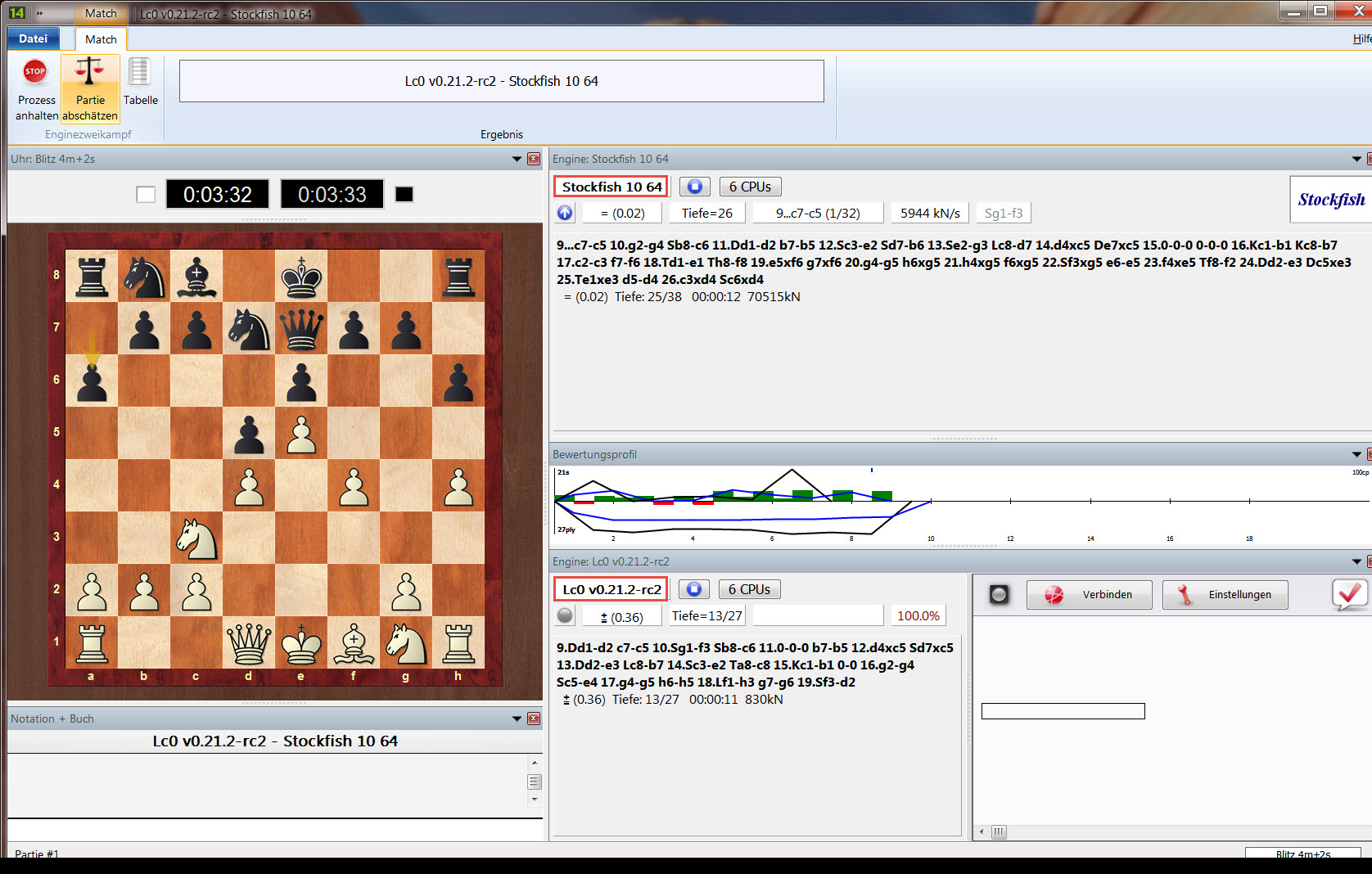Click the Stockfish evaluation = (0.02) field
This screenshot has width=1372, height=874.
pyautogui.click(x=622, y=213)
